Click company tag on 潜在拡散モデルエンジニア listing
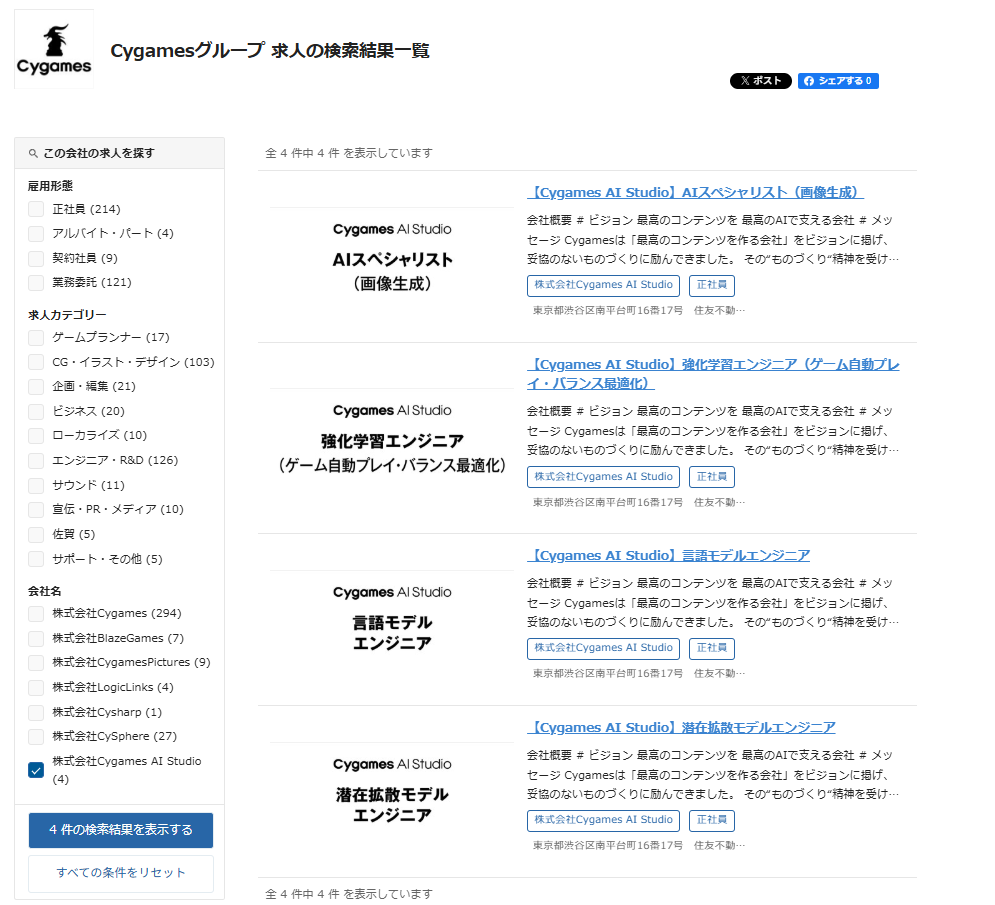This screenshot has width=995, height=905. (x=603, y=821)
